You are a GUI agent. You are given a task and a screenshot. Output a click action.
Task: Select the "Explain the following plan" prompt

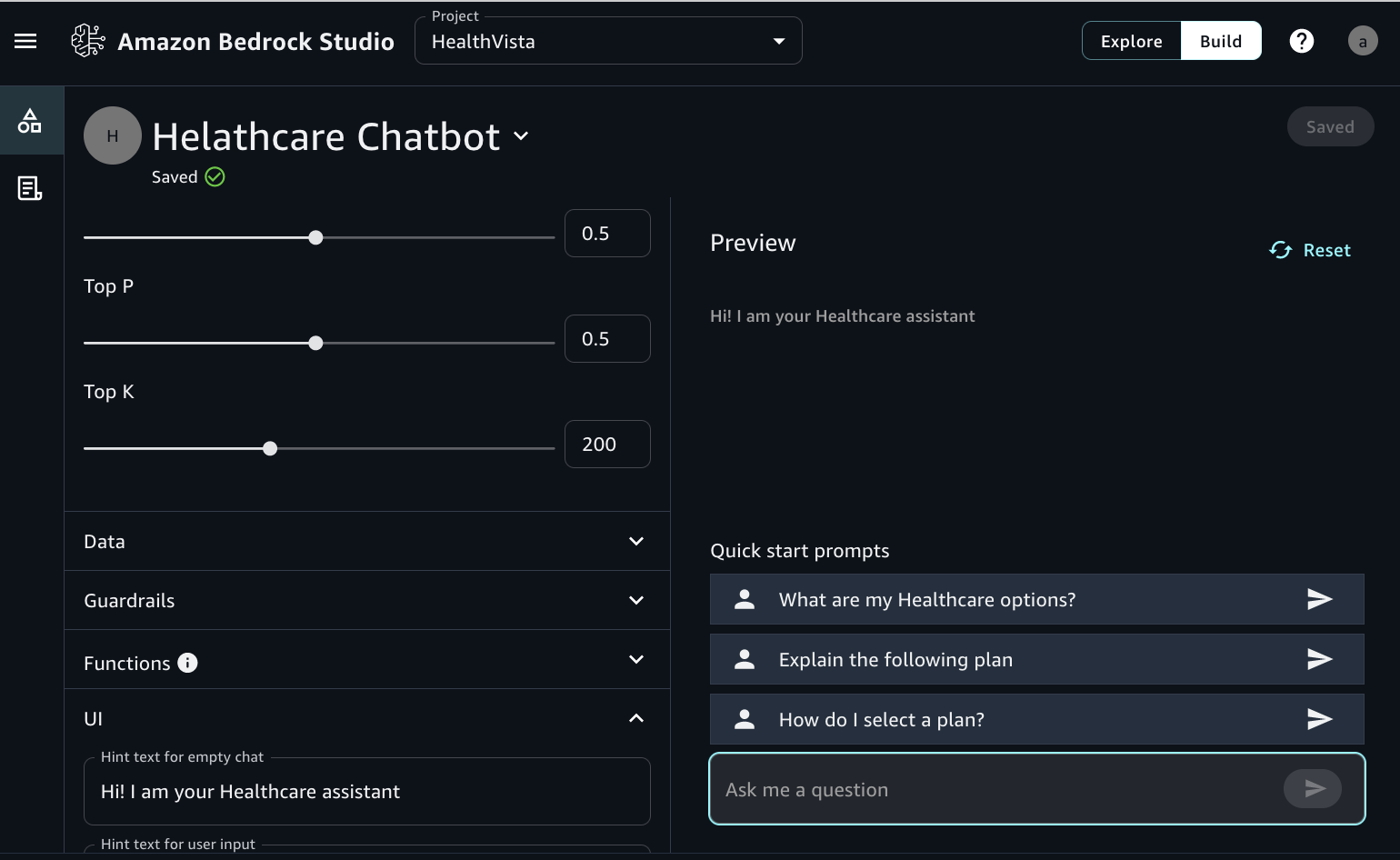(x=1037, y=659)
